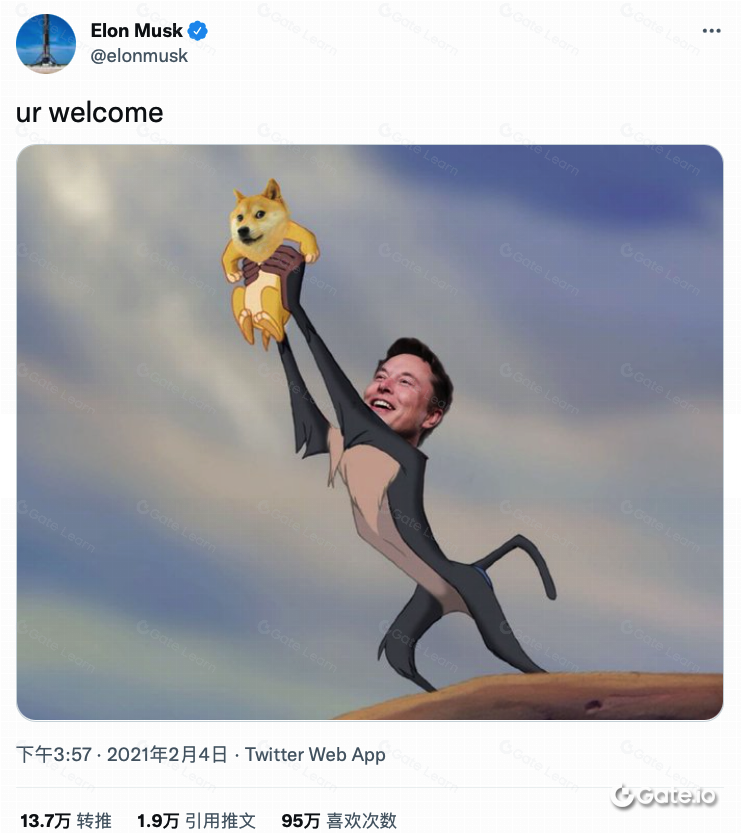Open the Elon Musk display name
Screen dimensions: 741x834
tap(137, 31)
